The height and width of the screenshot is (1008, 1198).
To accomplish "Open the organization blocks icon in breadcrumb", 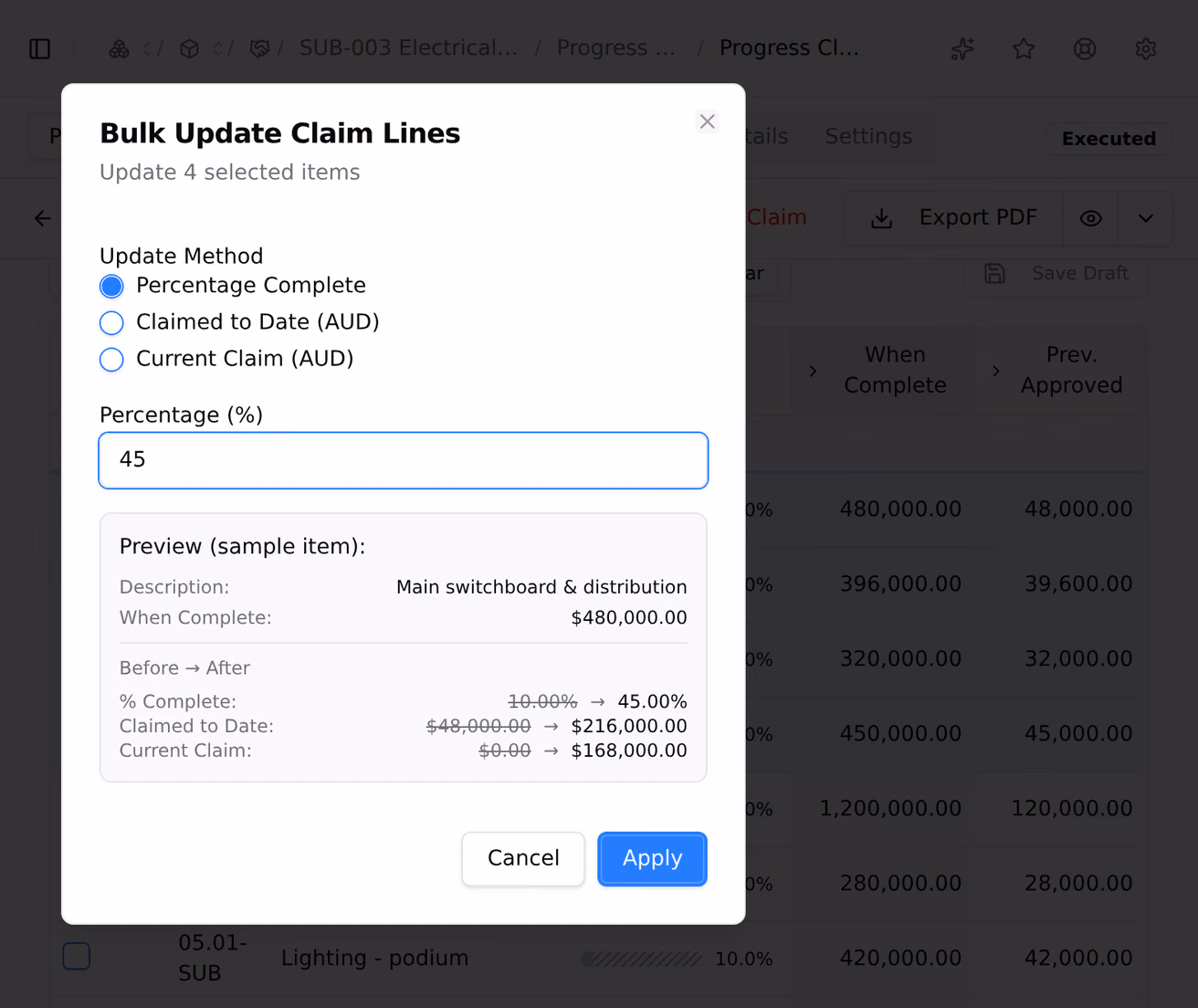I will (119, 48).
